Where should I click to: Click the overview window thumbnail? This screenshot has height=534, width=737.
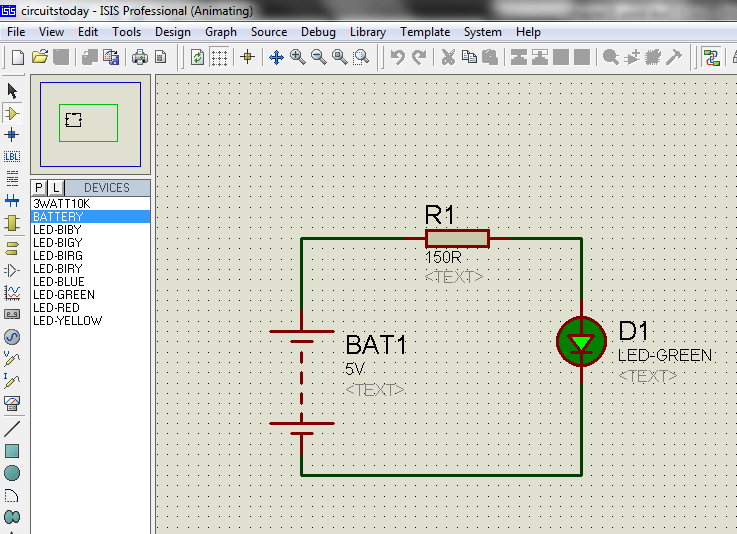[x=90, y=124]
